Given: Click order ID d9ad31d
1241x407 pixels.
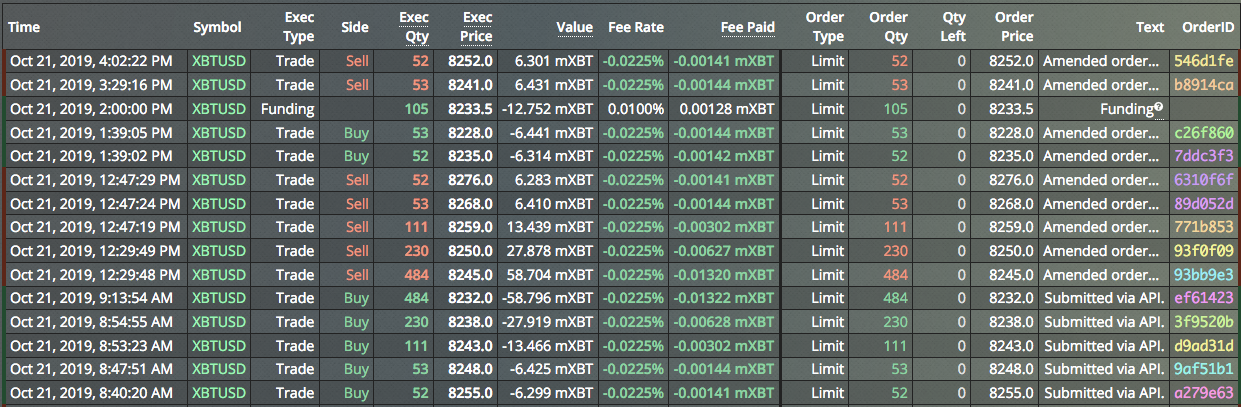Looking at the screenshot, I should [1204, 345].
